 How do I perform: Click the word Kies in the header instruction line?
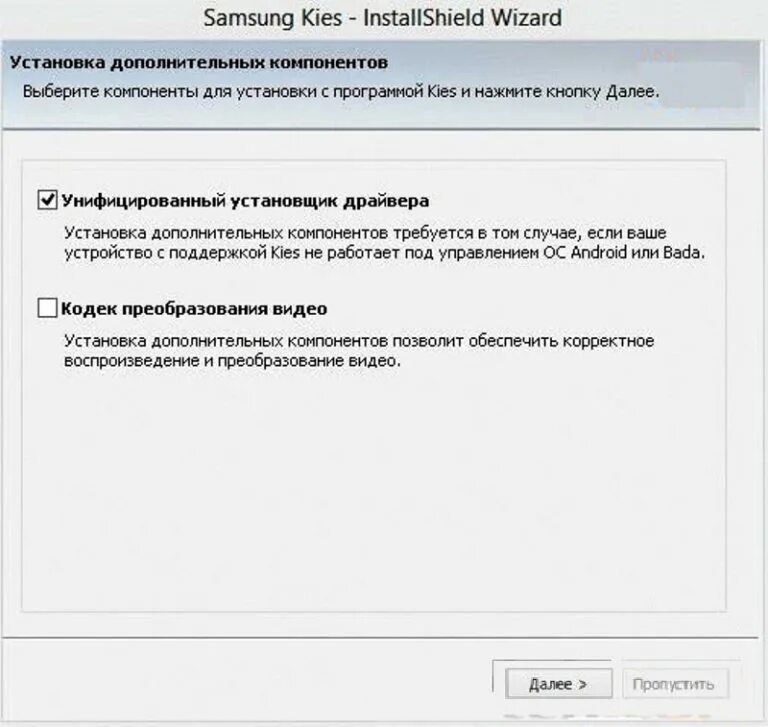point(442,92)
